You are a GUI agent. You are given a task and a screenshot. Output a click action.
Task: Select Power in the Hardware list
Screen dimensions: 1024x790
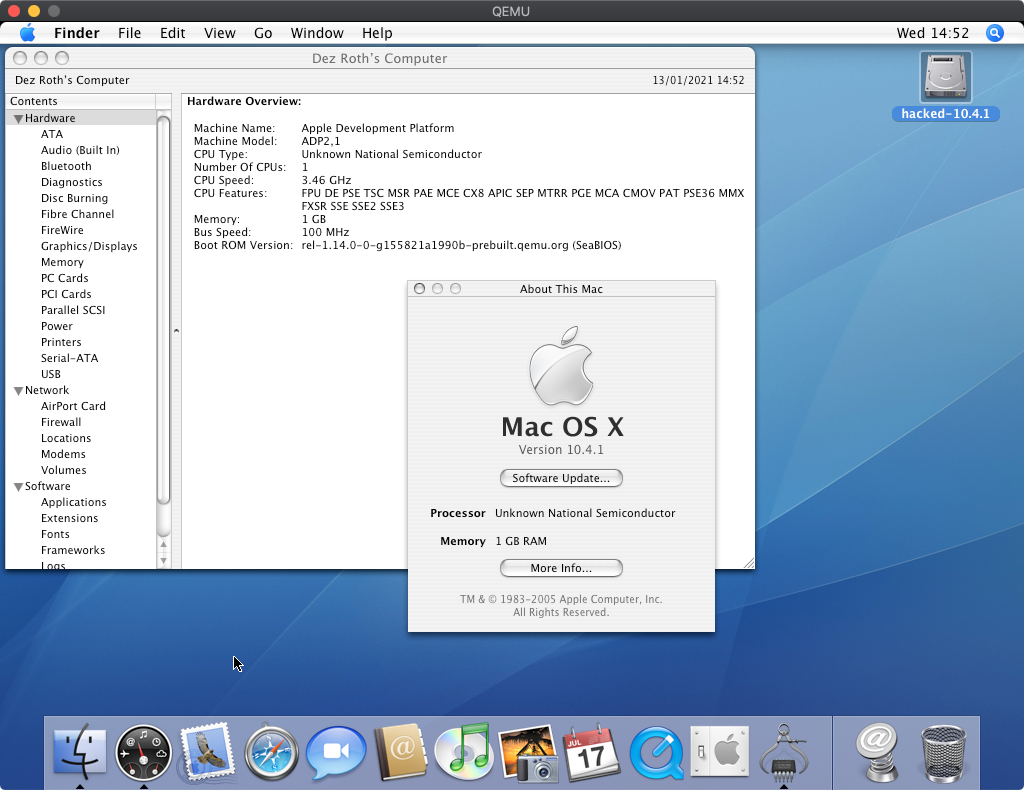(x=57, y=326)
